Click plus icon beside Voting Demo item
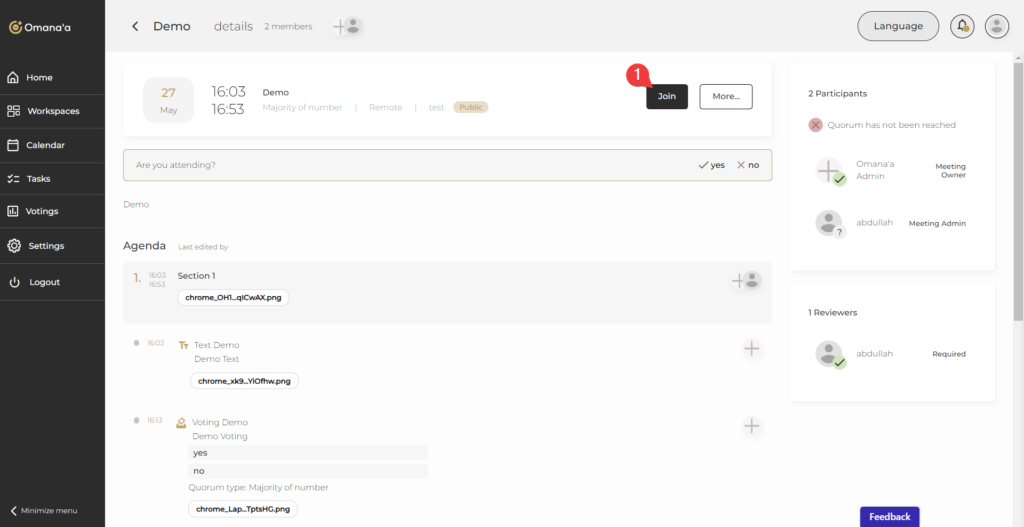 coord(752,426)
